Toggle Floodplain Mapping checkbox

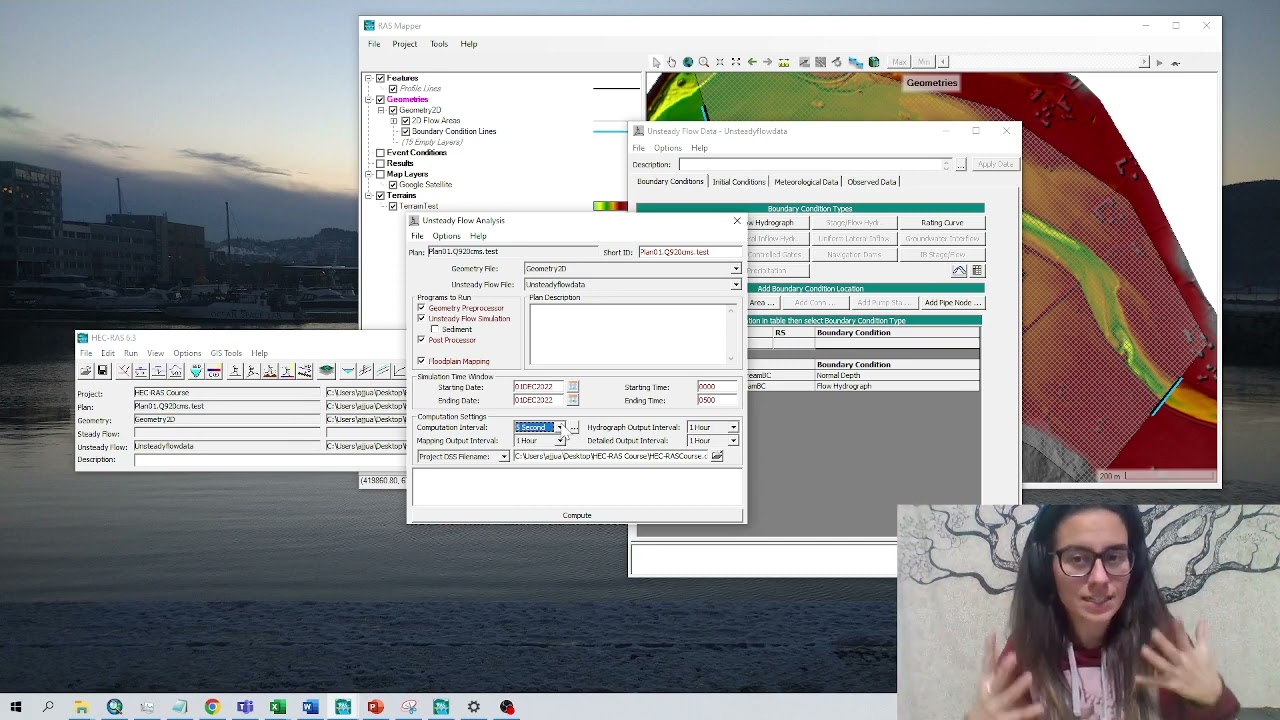(421, 361)
